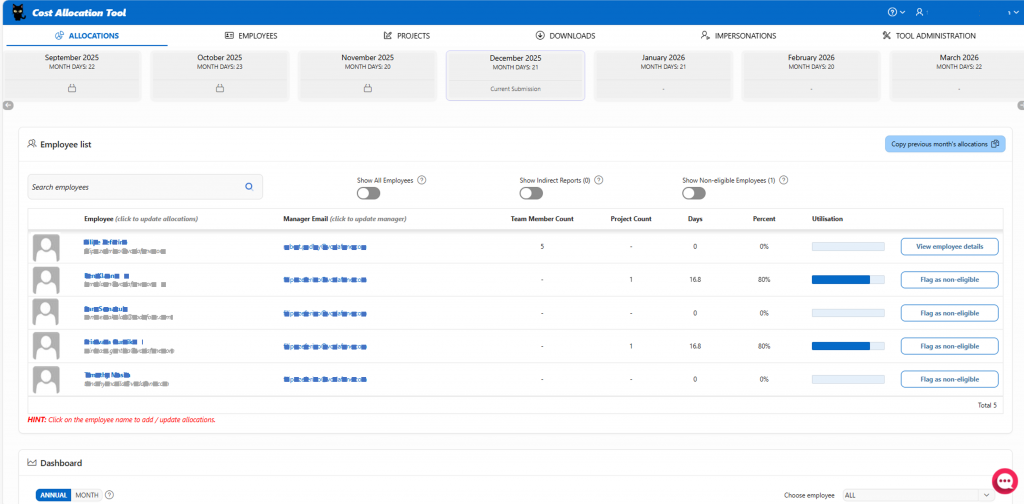1024x504 pixels.
Task: Open the Downloads tab
Action: pos(565,35)
